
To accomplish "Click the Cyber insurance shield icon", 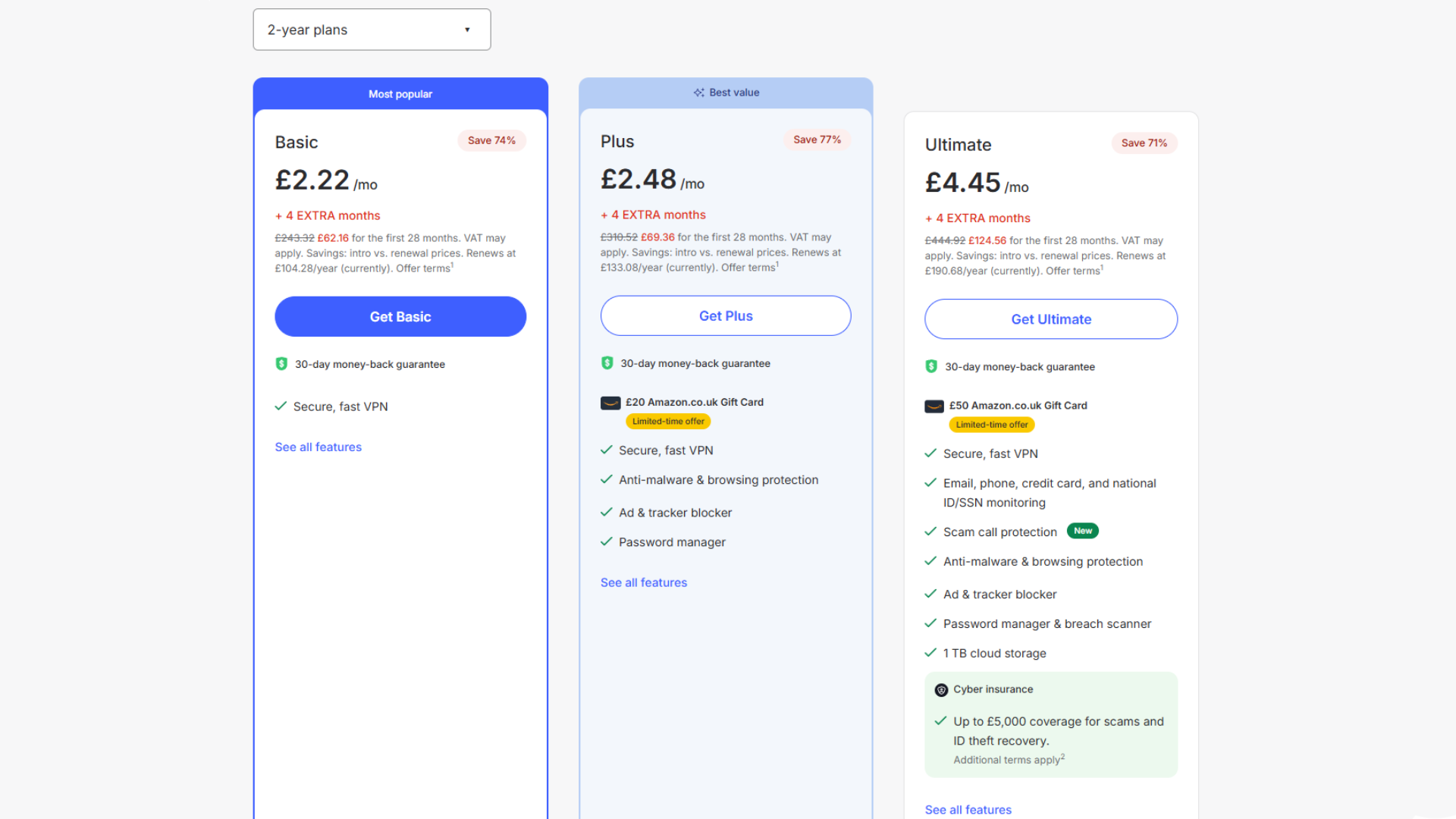I will click(940, 689).
